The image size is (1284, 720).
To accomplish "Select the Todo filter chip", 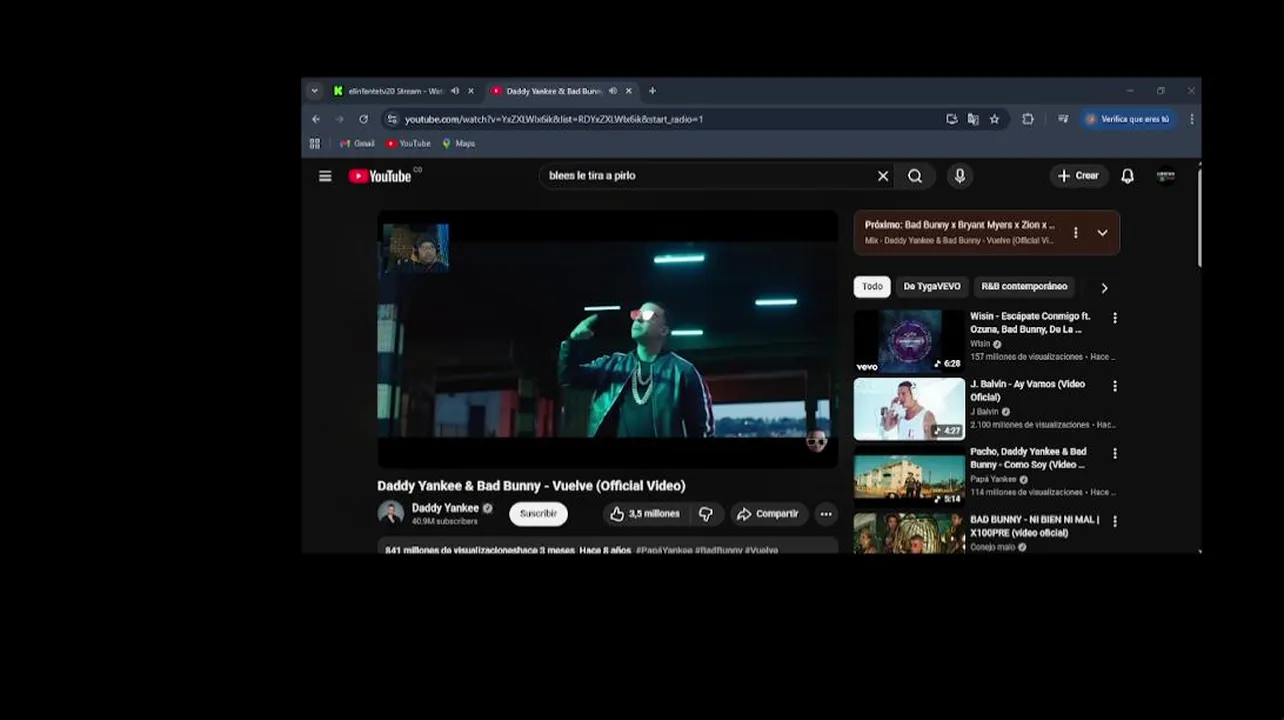I will click(872, 287).
